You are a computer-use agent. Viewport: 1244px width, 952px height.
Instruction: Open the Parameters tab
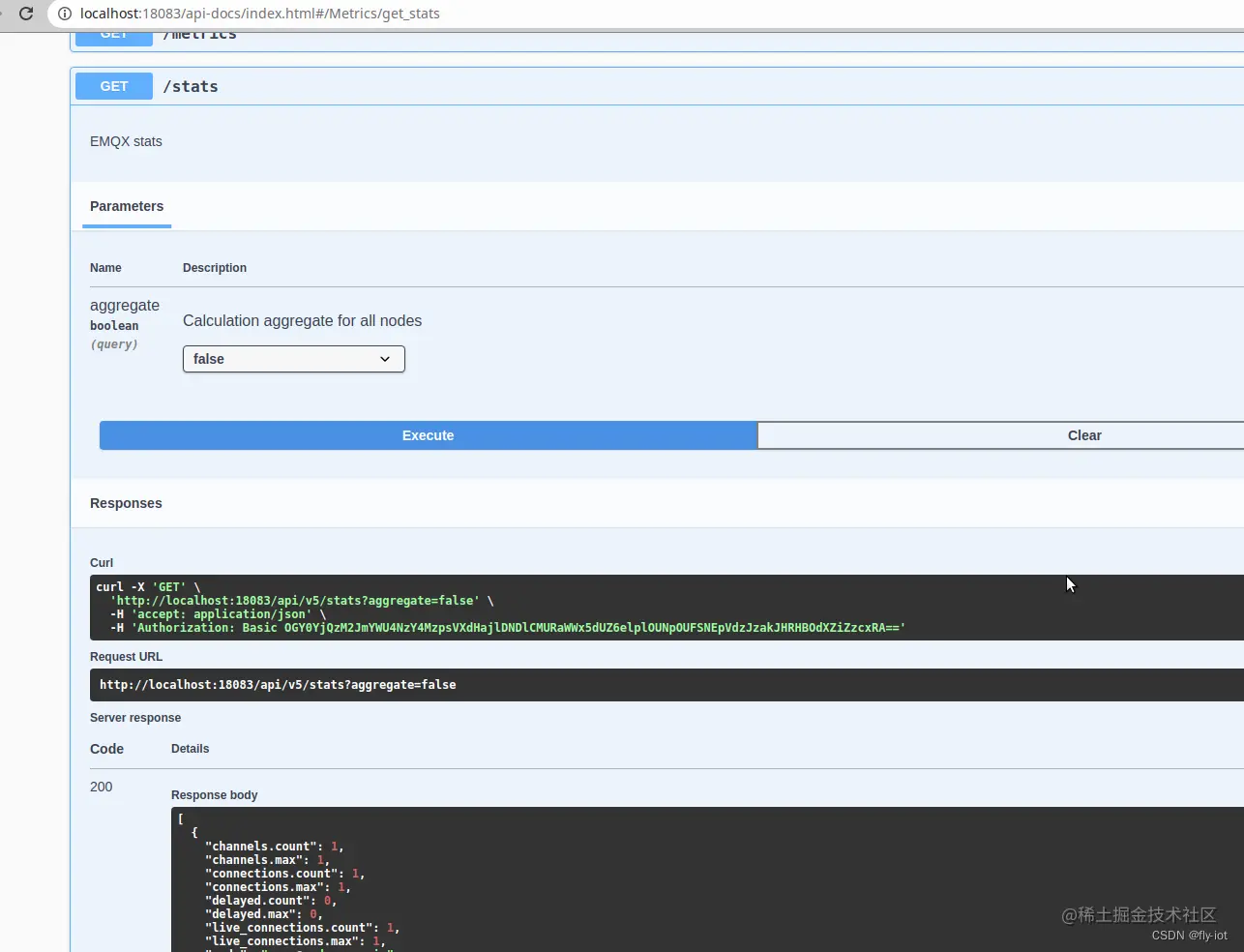[x=127, y=206]
